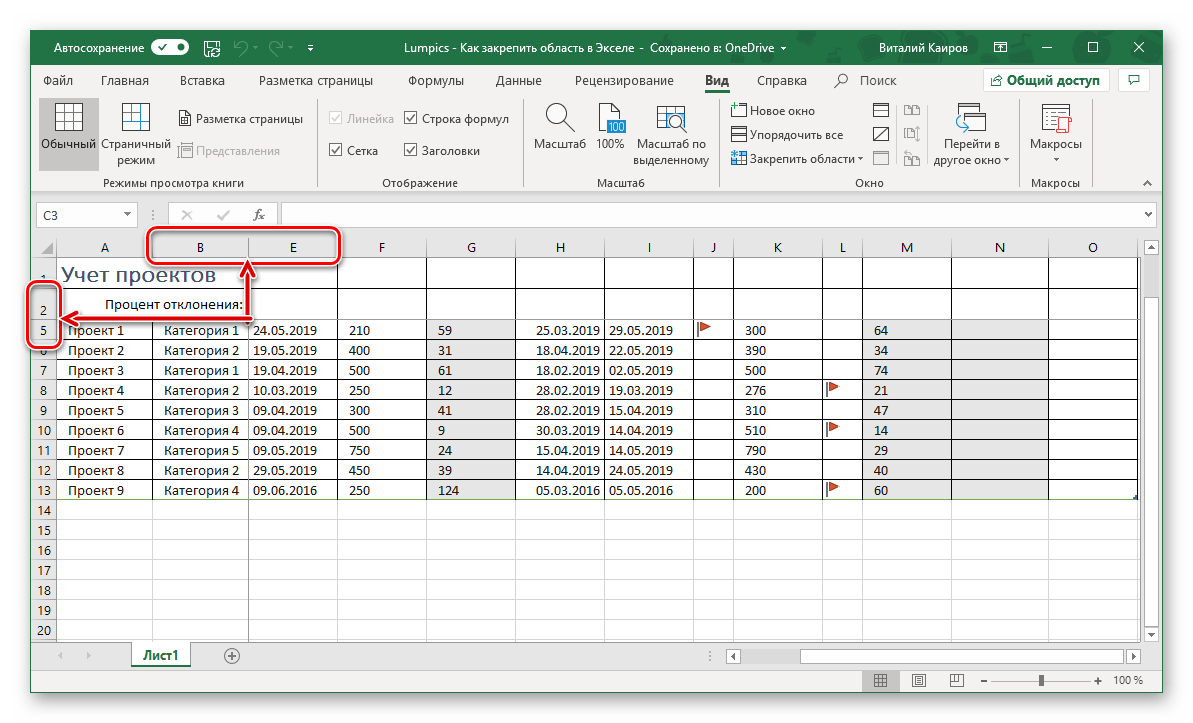Screen dimensions: 1193x723
Task: Click Упорядочить все button
Action: click(786, 135)
